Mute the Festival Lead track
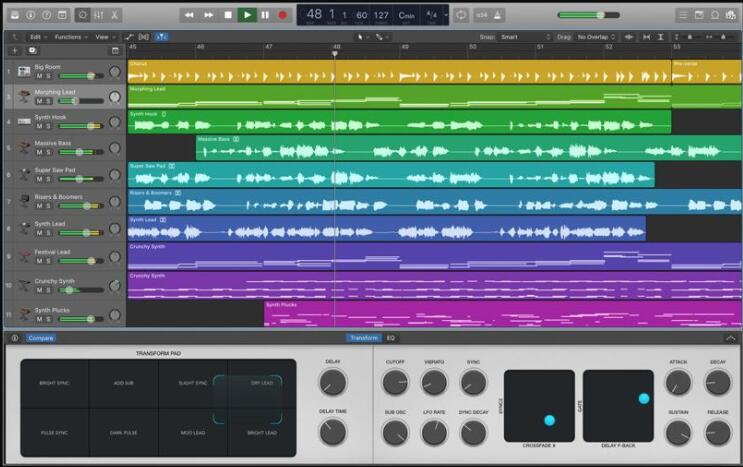The width and height of the screenshot is (743, 467). tap(40, 261)
